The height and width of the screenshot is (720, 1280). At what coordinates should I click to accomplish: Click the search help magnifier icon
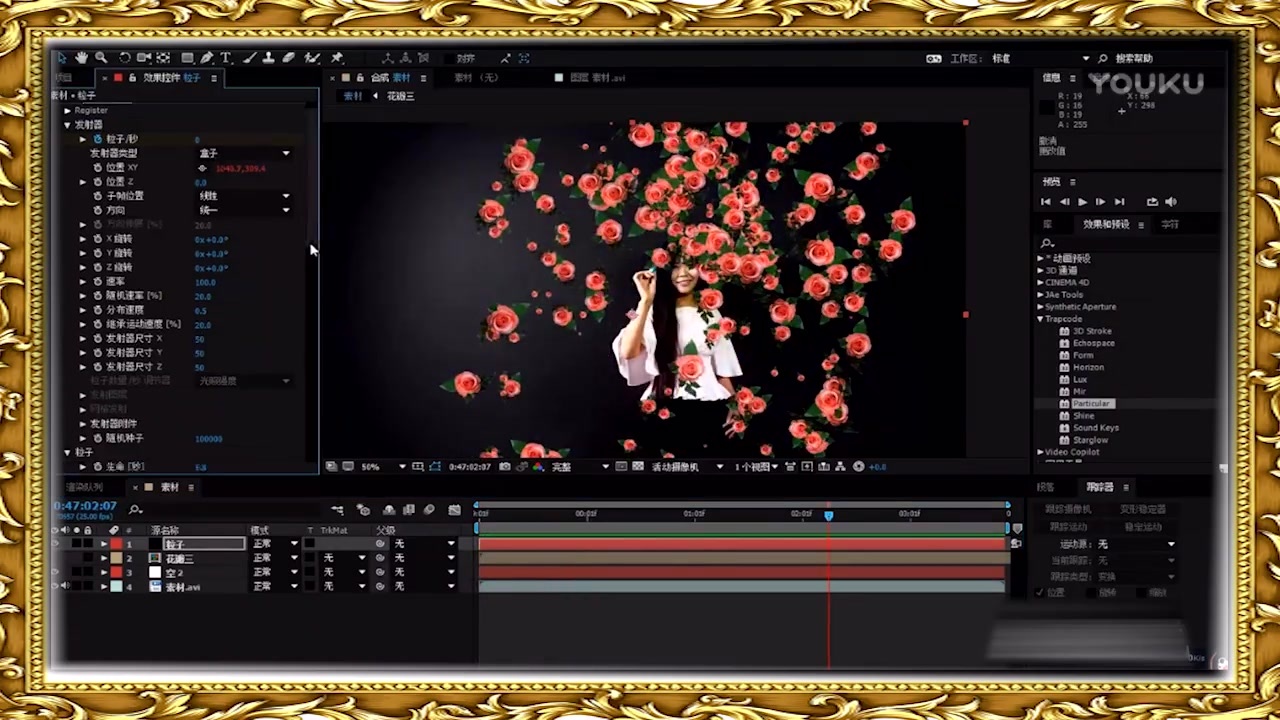click(x=1103, y=59)
